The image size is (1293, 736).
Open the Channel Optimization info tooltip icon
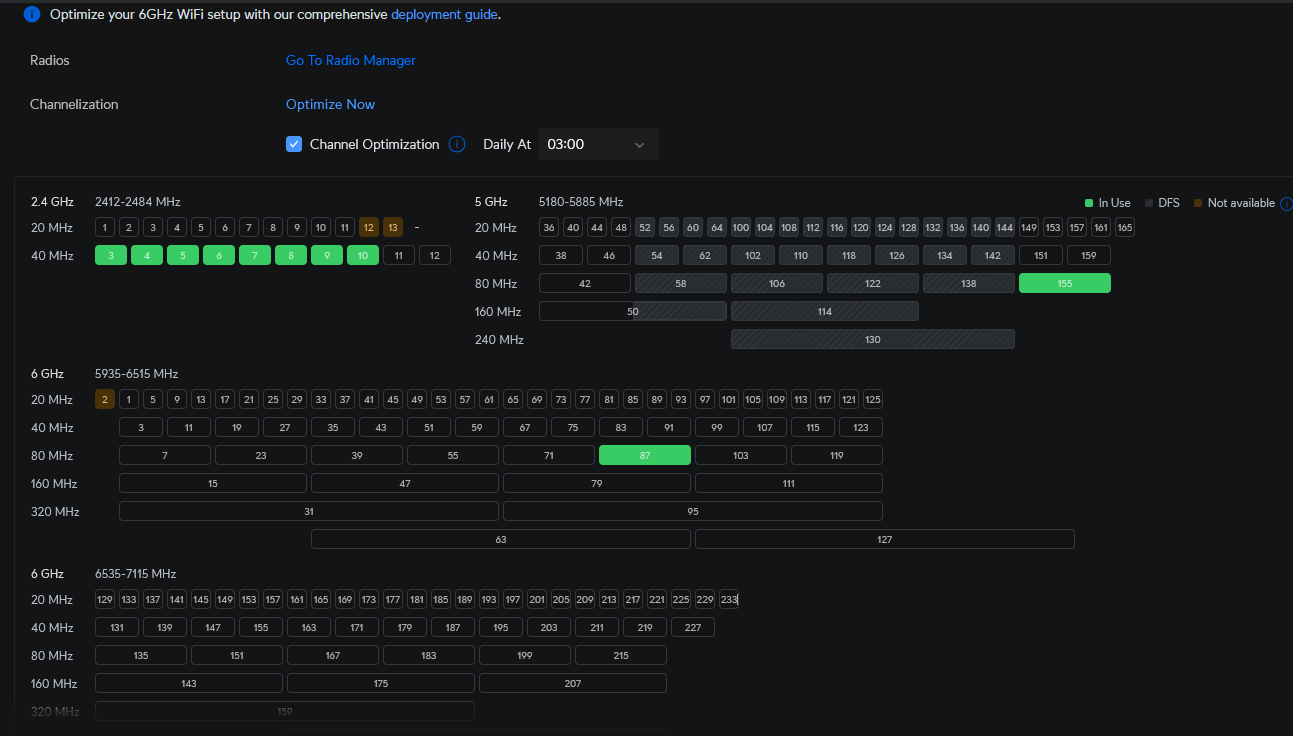pyautogui.click(x=457, y=144)
